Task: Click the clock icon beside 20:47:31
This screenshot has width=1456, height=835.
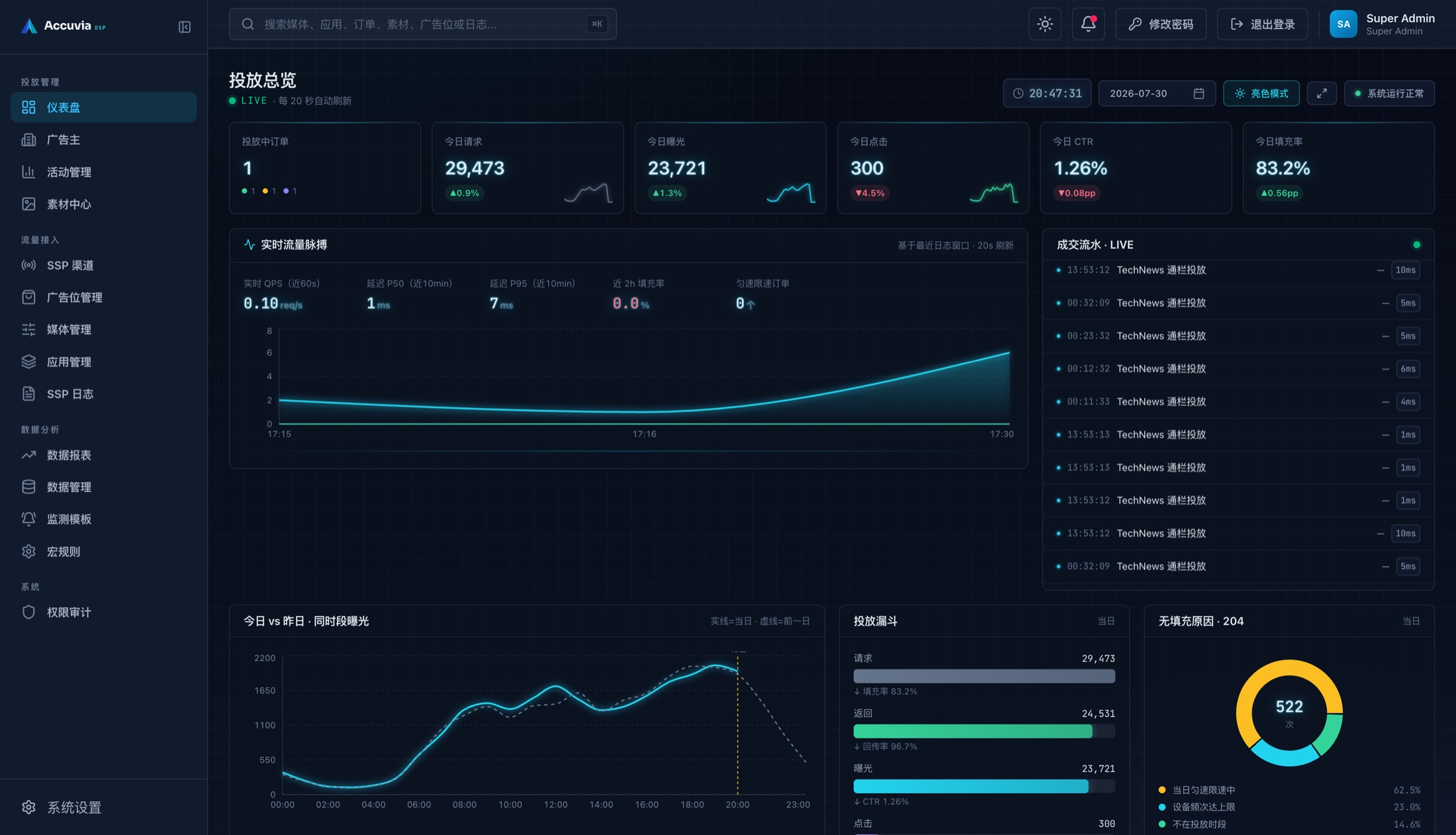Action: tap(1019, 93)
